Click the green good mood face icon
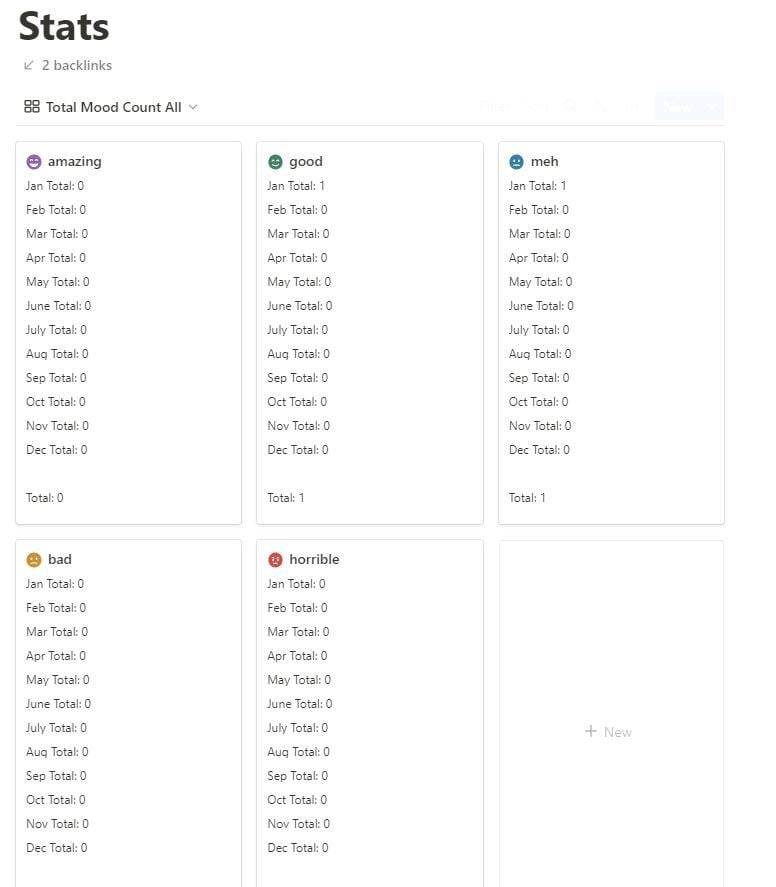776x887 pixels. tap(275, 161)
